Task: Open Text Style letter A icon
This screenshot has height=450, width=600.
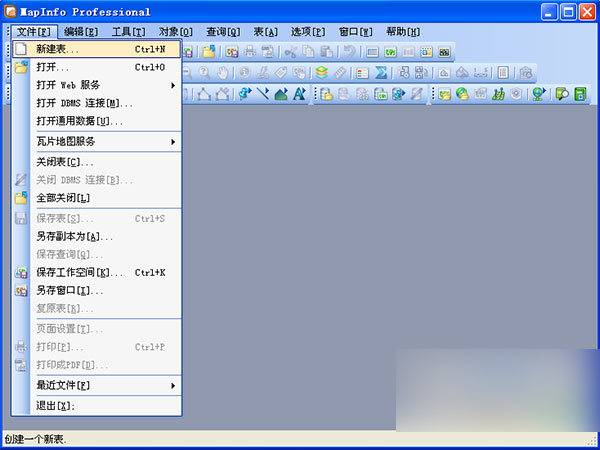Action: point(299,93)
